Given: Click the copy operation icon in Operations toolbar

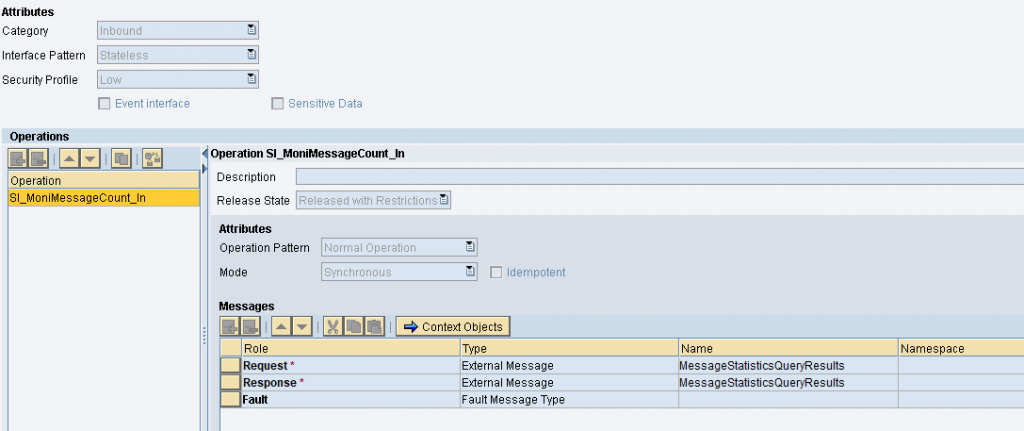Looking at the screenshot, I should click(121, 158).
